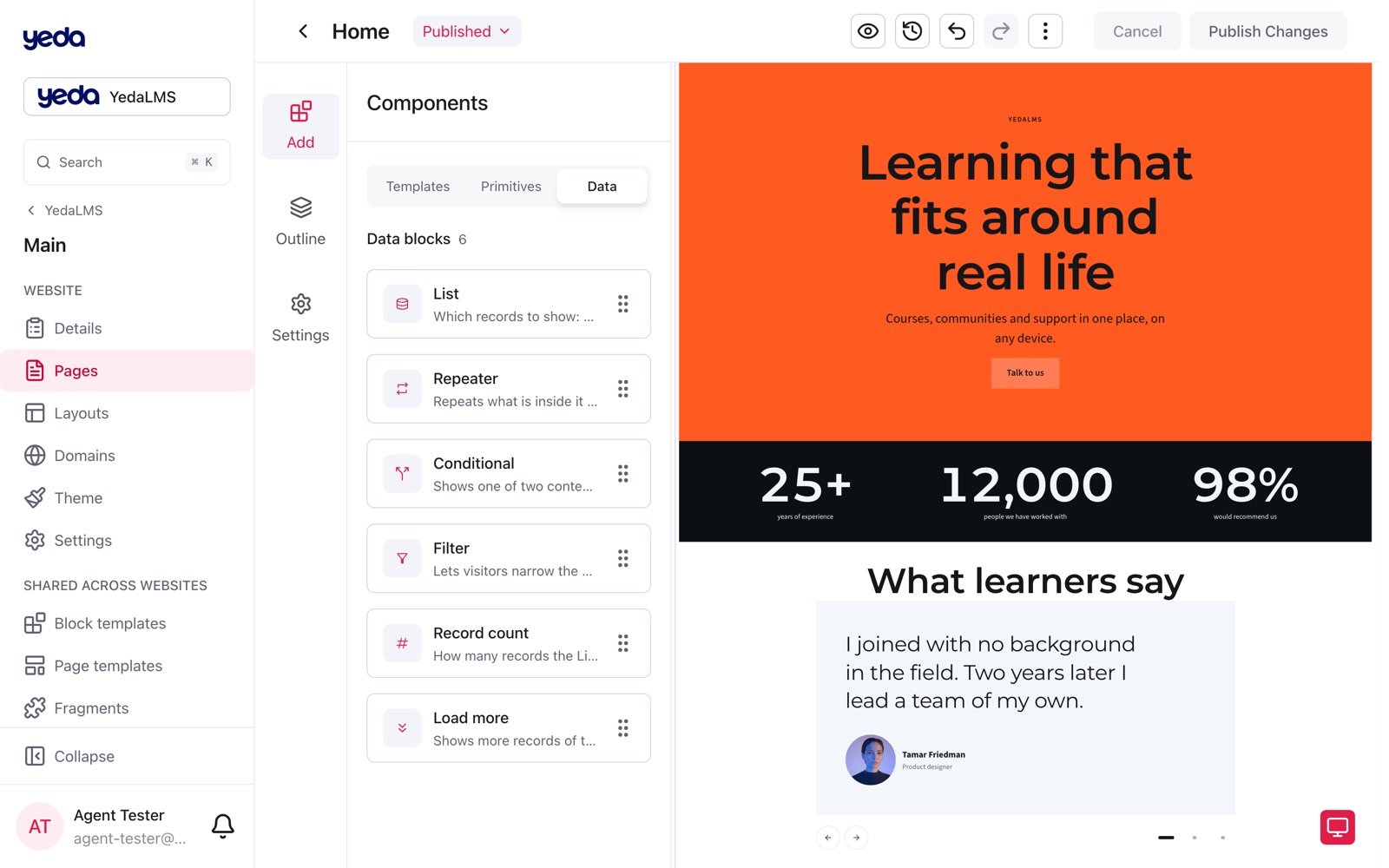
Task: Open the three-dot more options menu
Action: [x=1045, y=31]
